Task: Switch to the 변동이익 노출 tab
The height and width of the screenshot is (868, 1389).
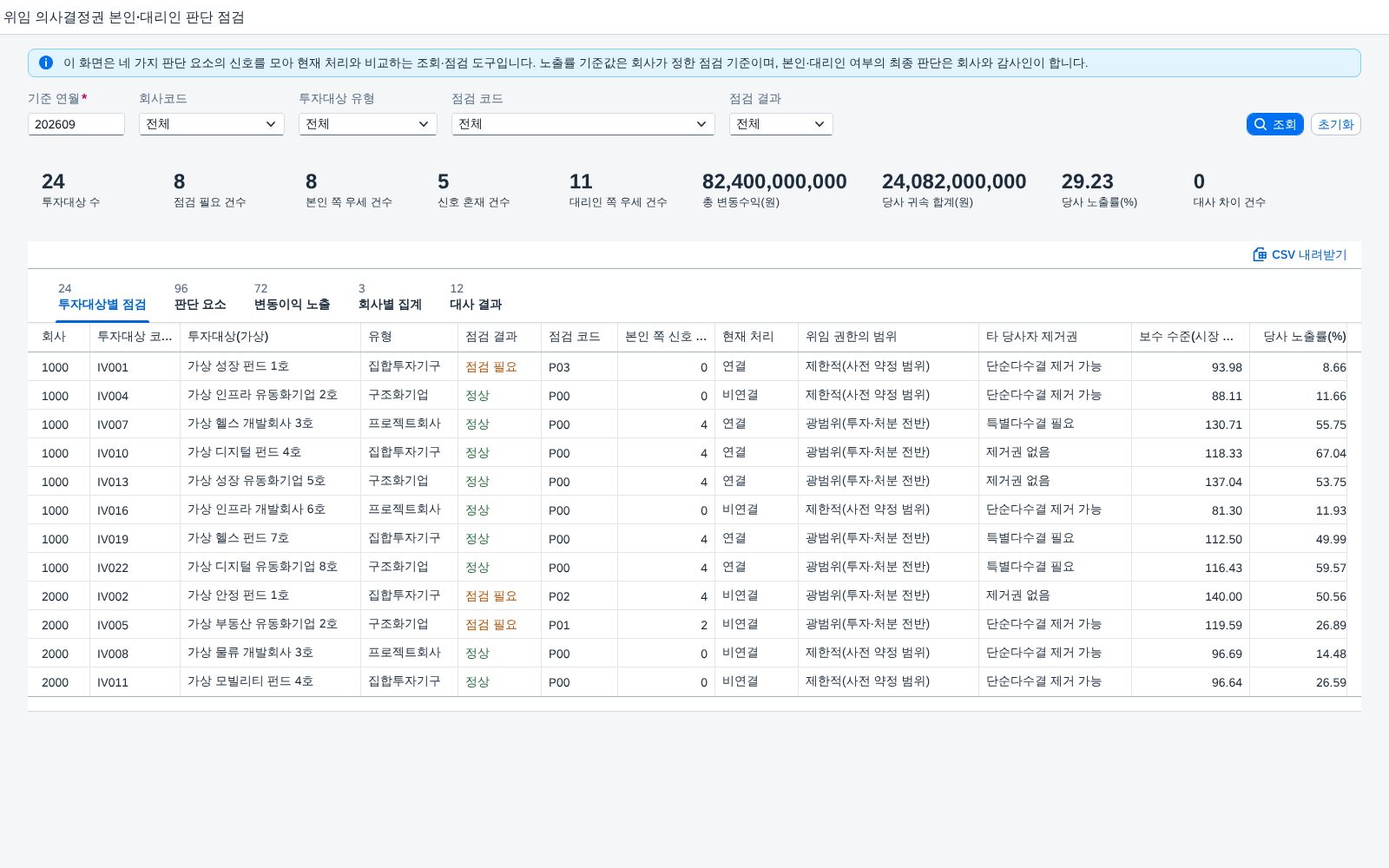Action: point(292,297)
